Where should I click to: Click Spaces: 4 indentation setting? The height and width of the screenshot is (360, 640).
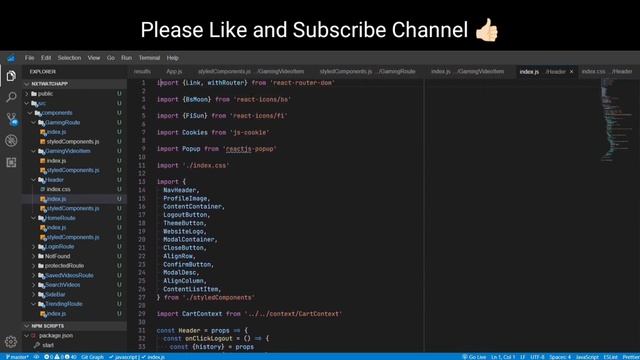[560, 357]
